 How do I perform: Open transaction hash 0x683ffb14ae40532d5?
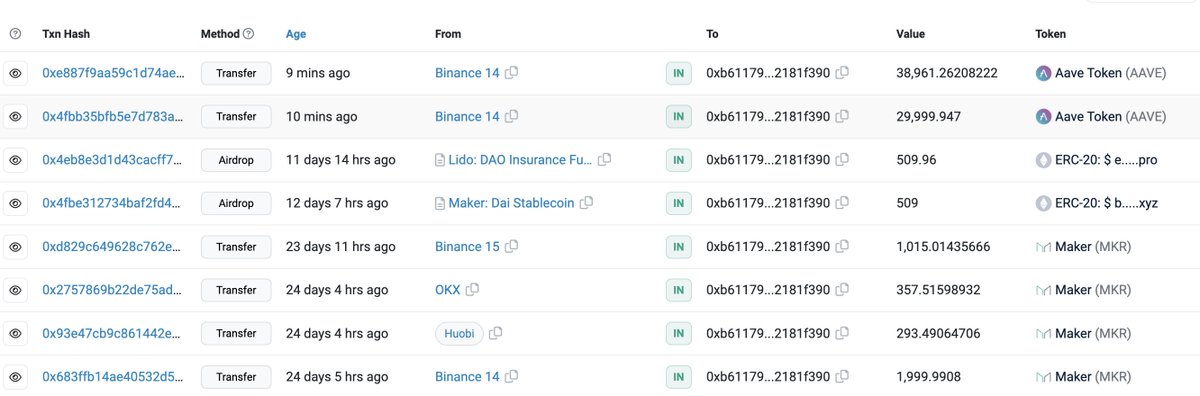[x=113, y=377]
